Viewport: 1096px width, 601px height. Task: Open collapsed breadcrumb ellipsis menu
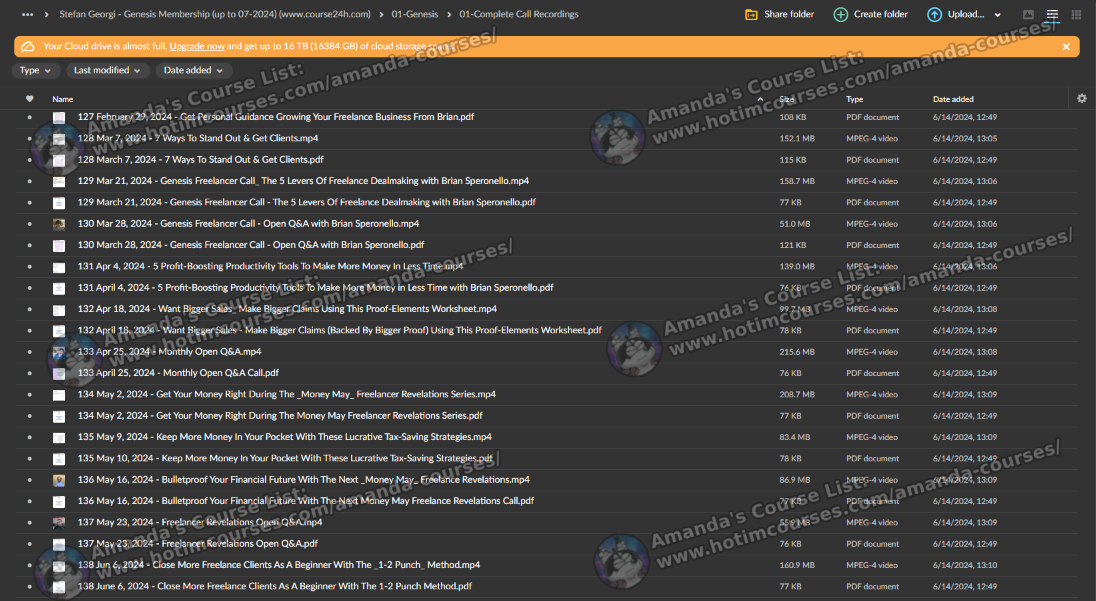click(27, 15)
